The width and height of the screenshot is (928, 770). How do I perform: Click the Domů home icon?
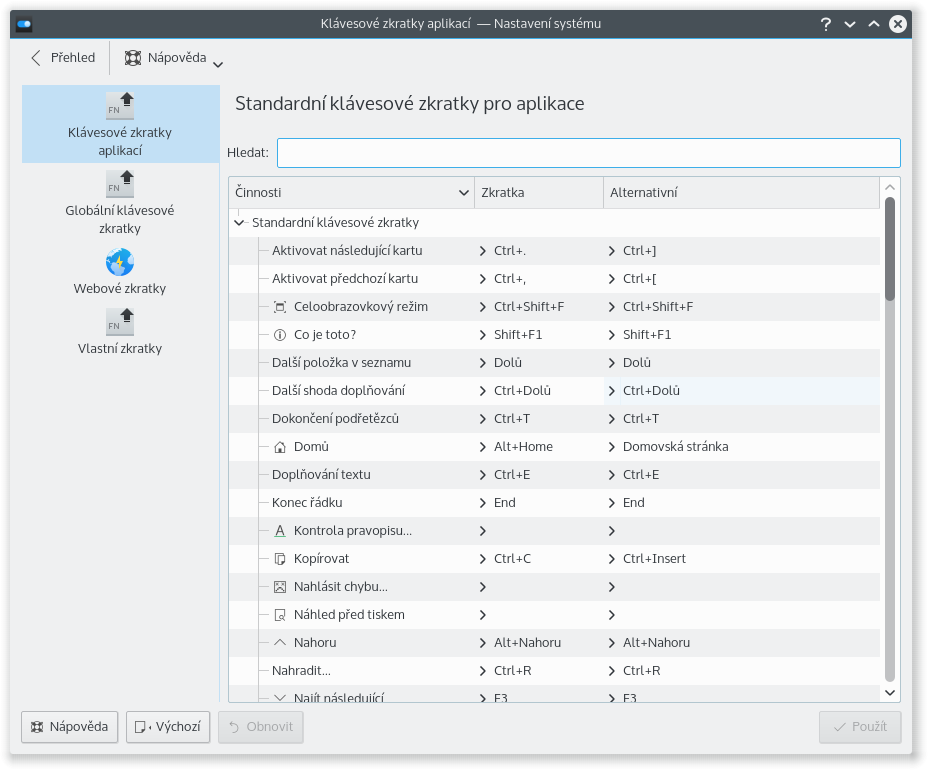click(280, 447)
